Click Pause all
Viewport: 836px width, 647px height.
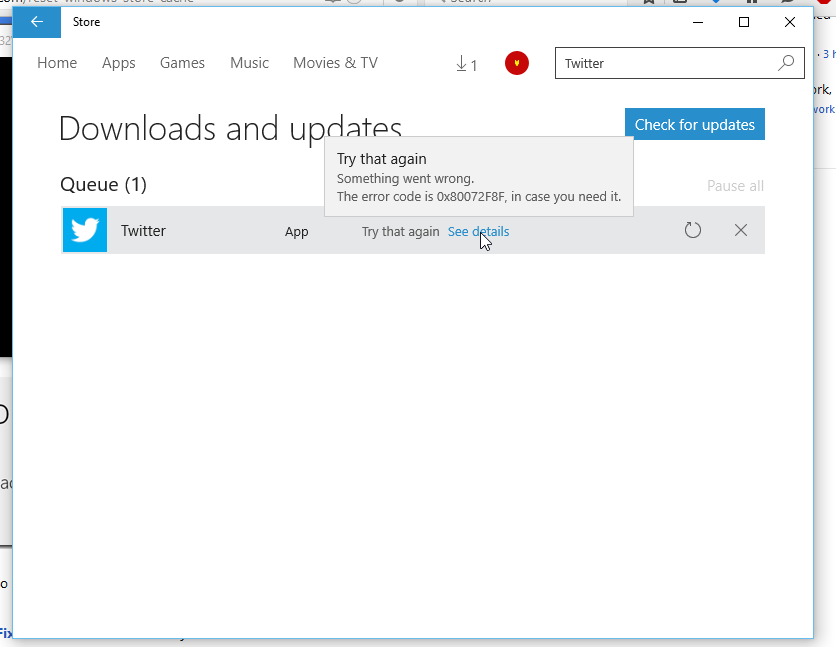coord(735,185)
